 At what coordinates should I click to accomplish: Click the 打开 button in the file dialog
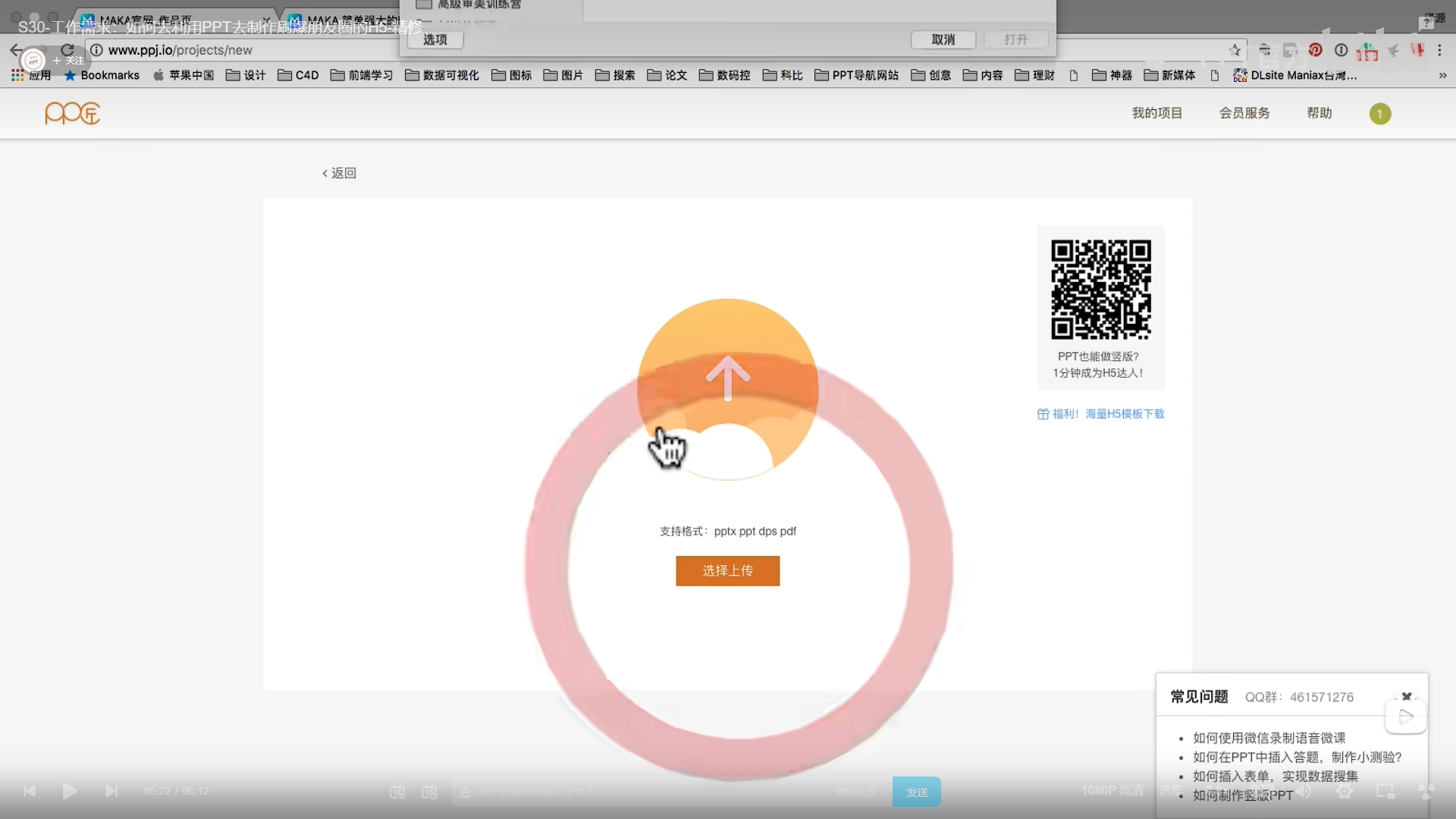point(1016,39)
